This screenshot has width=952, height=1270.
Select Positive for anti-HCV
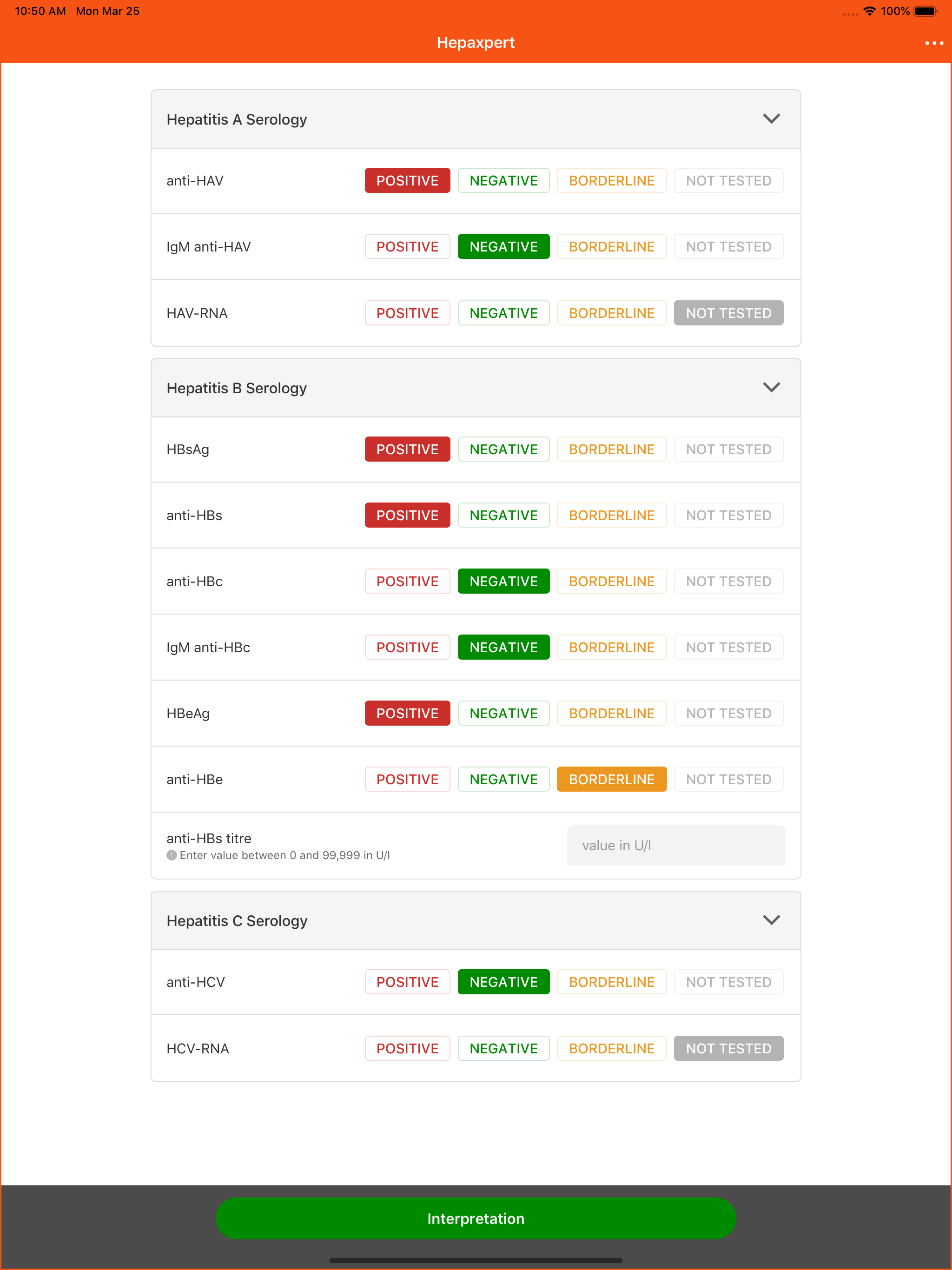pyautogui.click(x=407, y=982)
